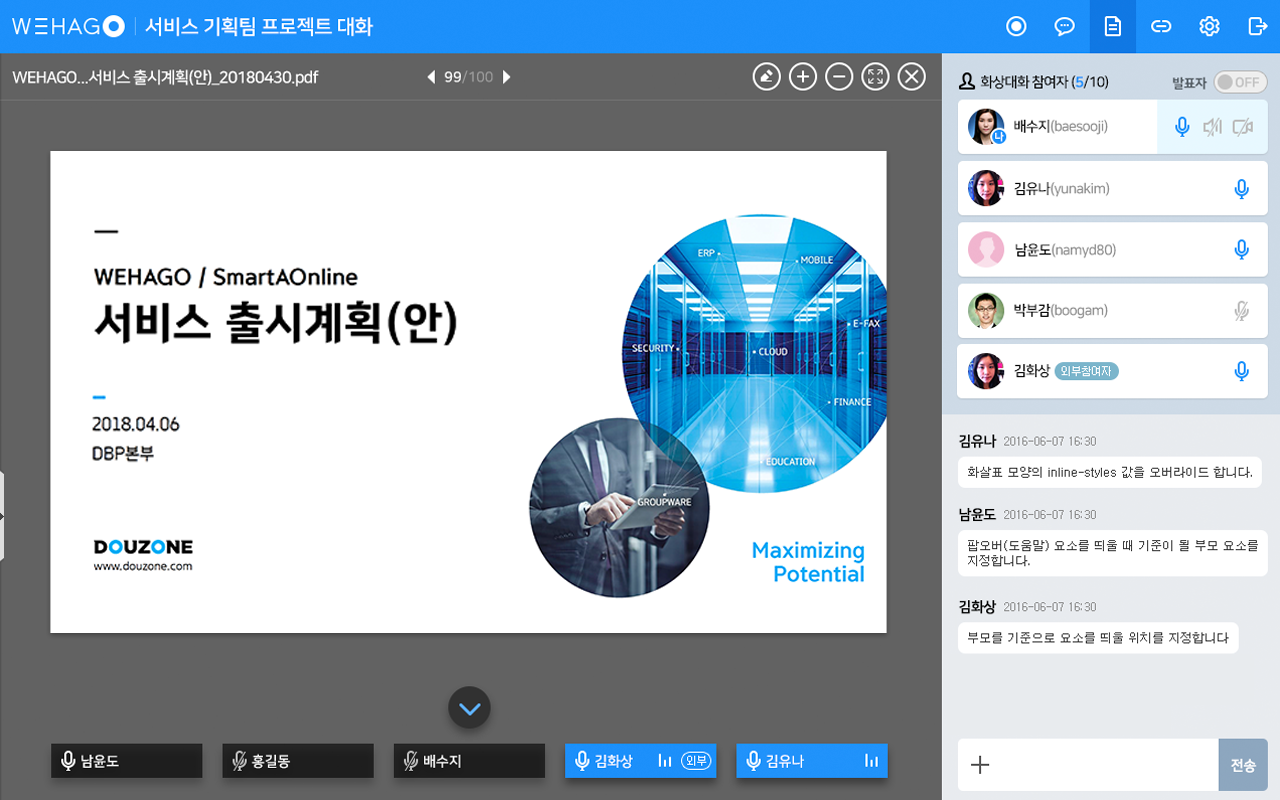Screen dimensions: 1280x800
Task: Zoom out of the PDF document
Action: (x=839, y=76)
